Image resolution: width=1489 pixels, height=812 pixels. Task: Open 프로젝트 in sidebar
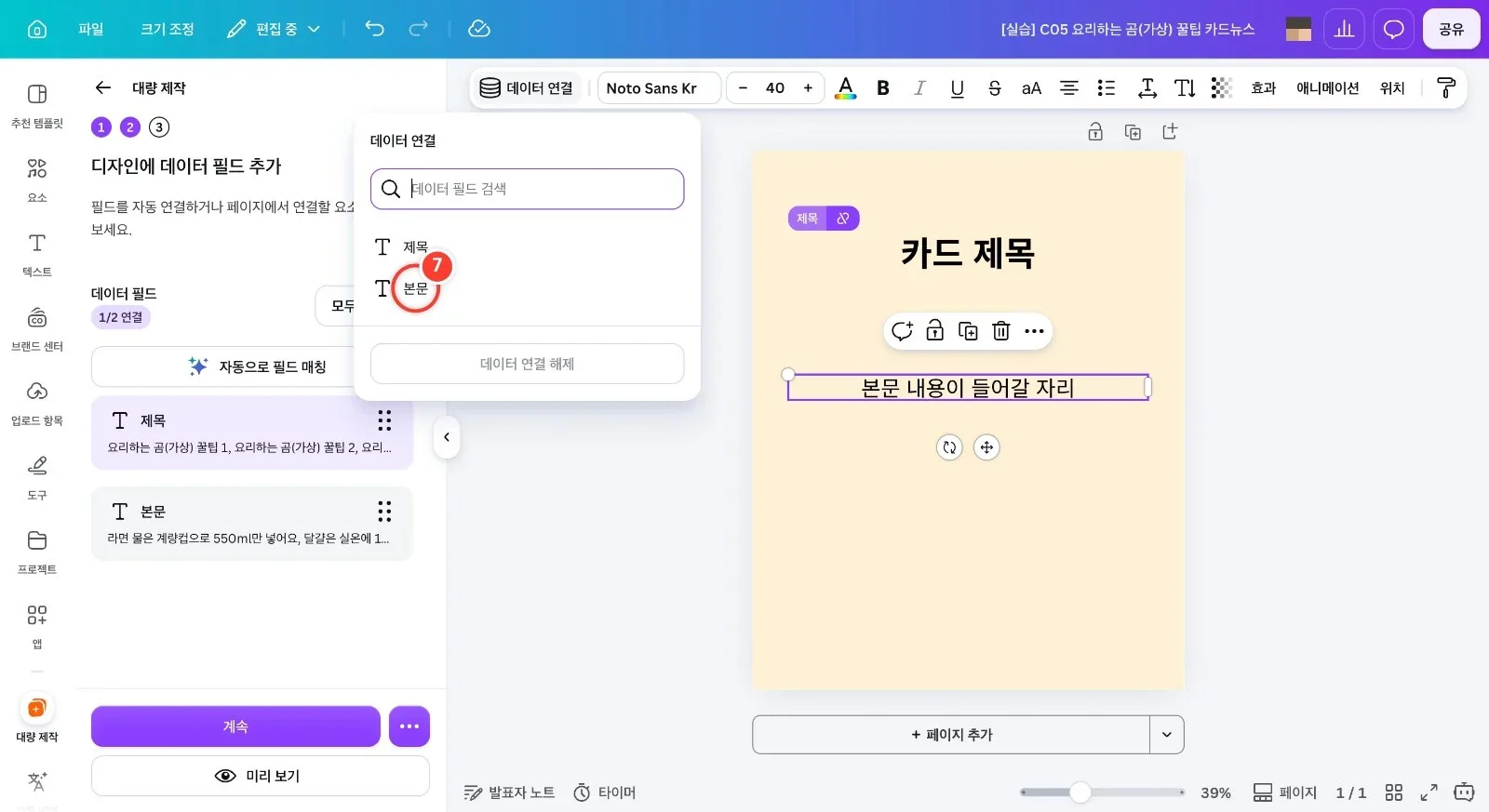click(x=37, y=552)
